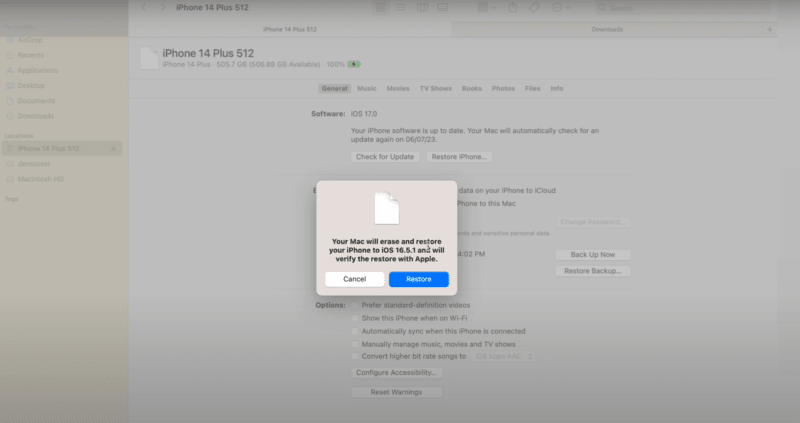Click the Configure Accessibility... button
Viewport: 800px width, 423px height.
coord(396,372)
